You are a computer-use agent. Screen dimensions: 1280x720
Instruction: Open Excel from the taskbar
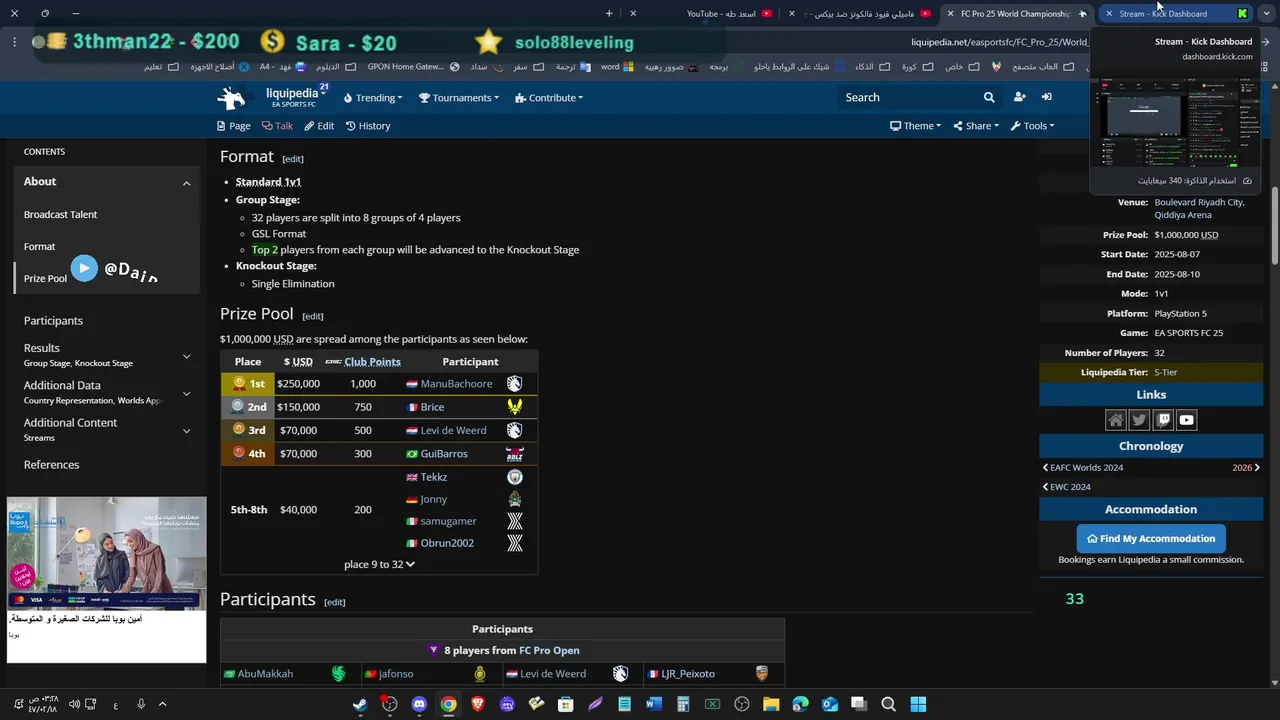click(712, 704)
